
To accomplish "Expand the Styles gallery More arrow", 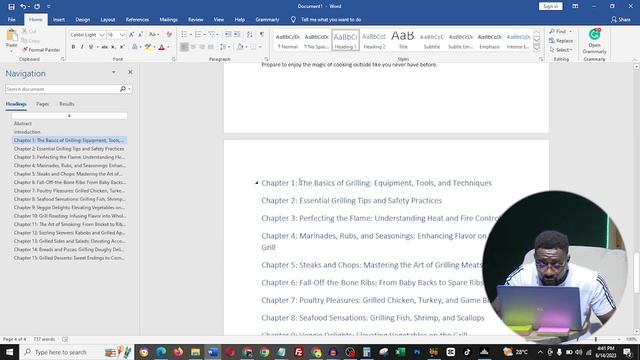I will tap(537, 48).
